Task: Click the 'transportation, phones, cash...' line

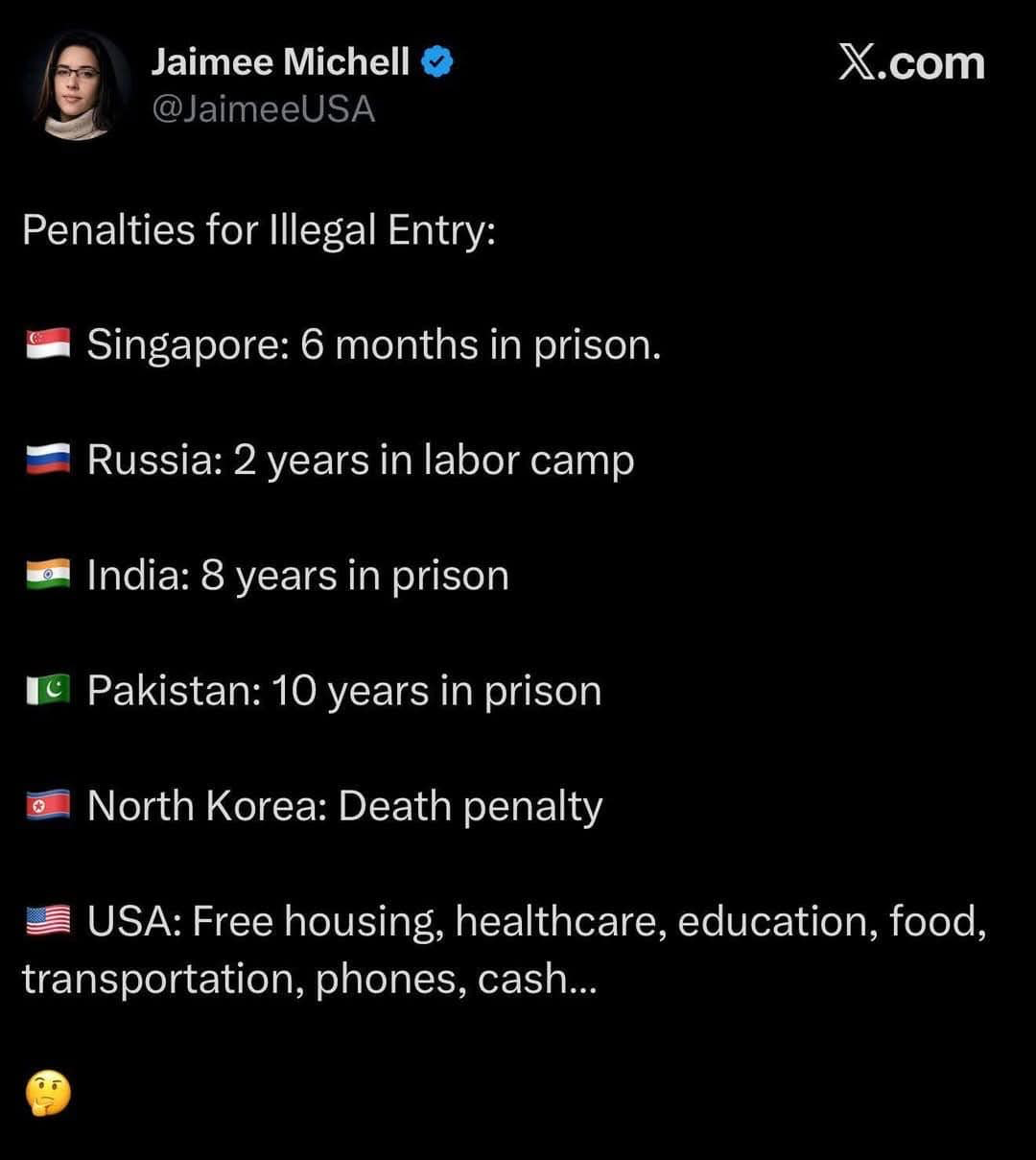Action: 309,979
